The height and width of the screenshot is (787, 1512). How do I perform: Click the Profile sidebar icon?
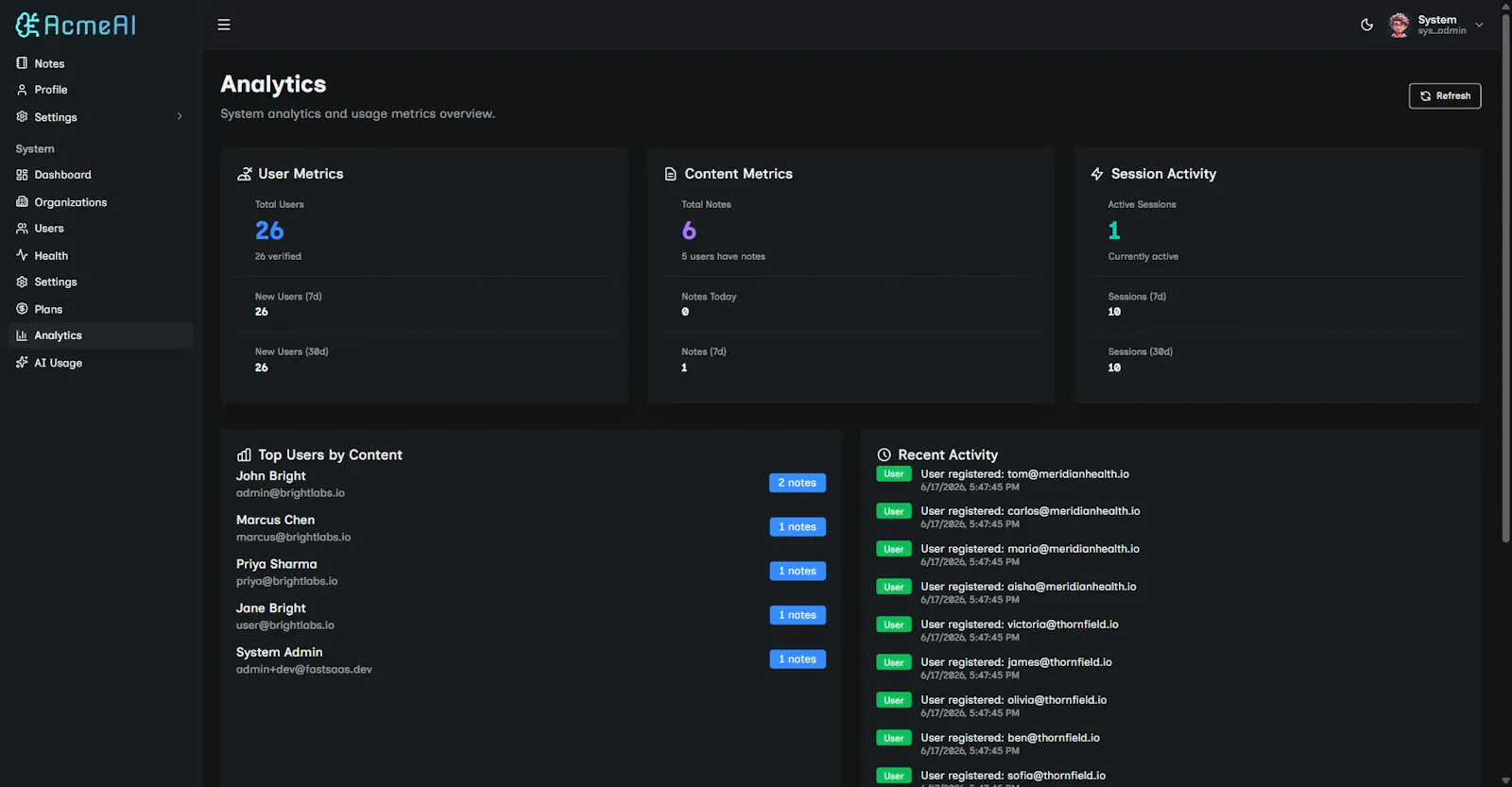[x=22, y=90]
